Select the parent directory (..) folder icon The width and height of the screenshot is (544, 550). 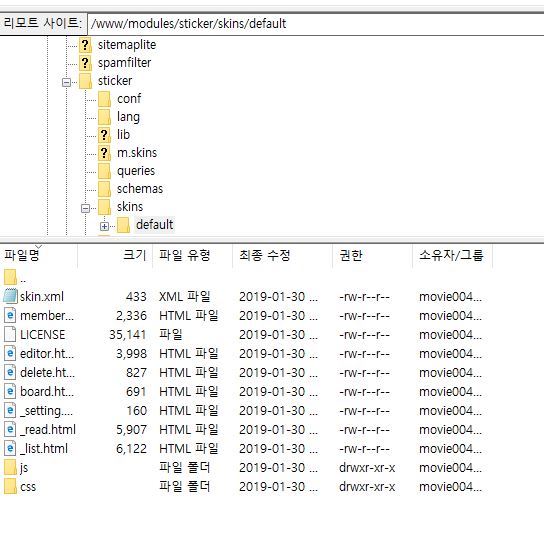(x=11, y=277)
